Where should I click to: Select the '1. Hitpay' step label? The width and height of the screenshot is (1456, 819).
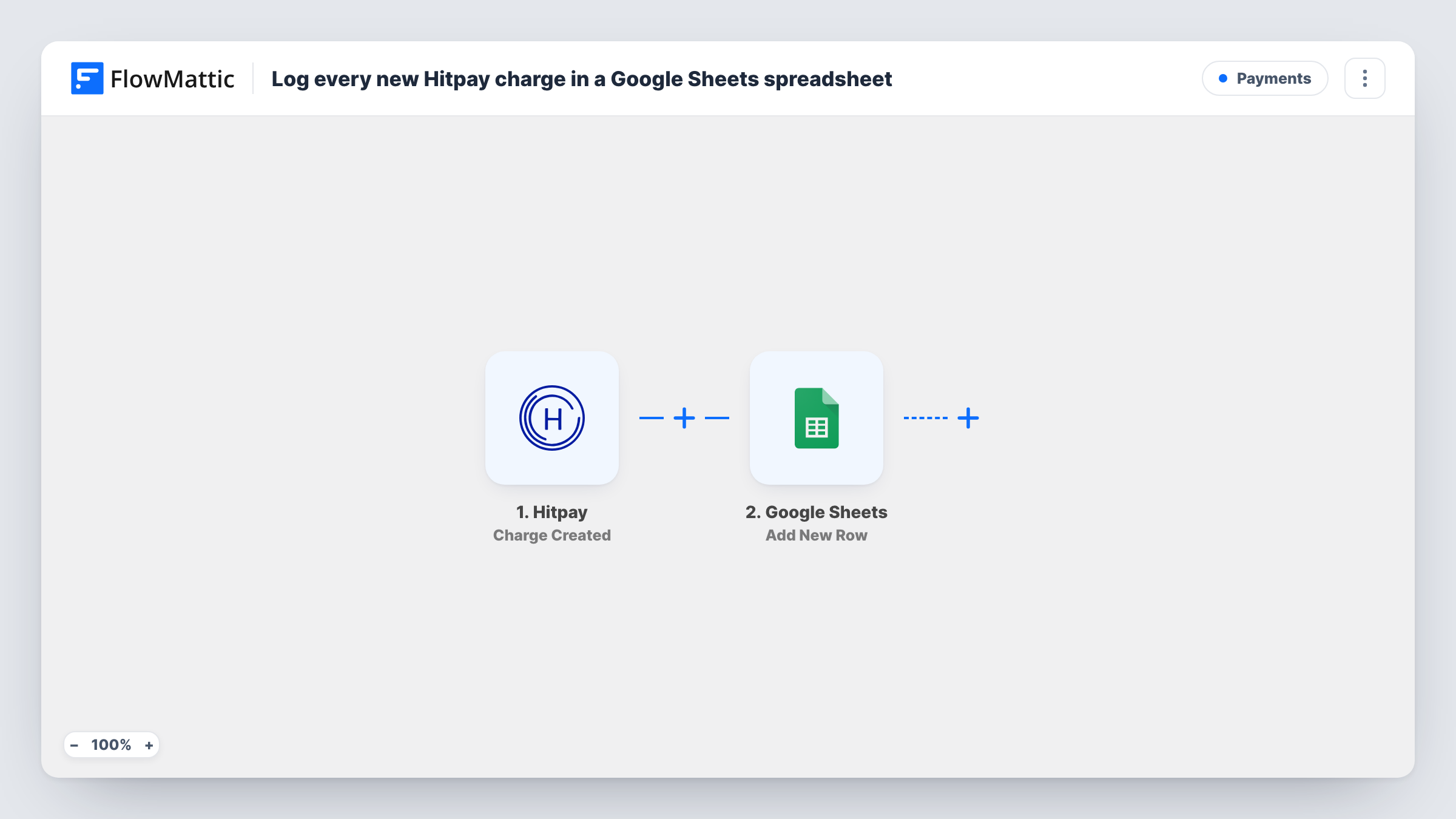(x=551, y=512)
